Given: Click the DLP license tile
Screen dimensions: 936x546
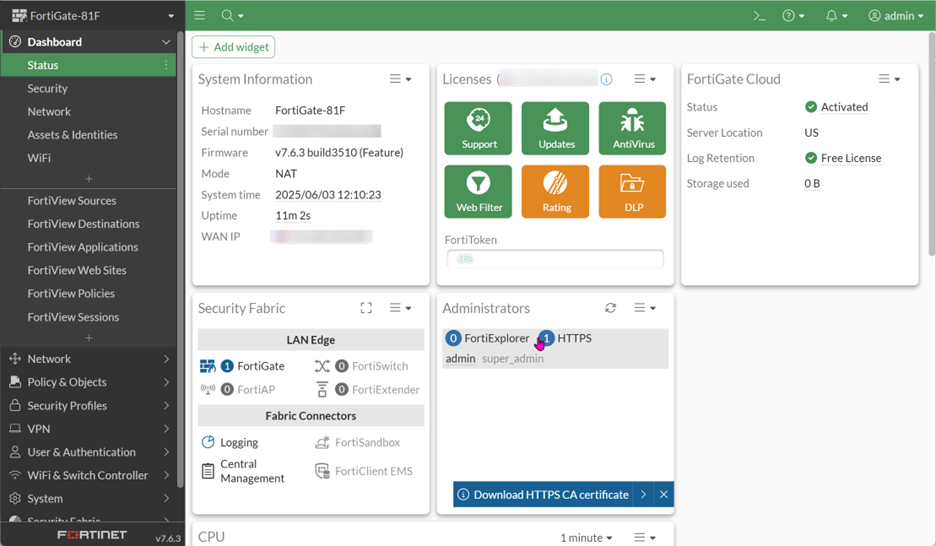Looking at the screenshot, I should (x=632, y=191).
